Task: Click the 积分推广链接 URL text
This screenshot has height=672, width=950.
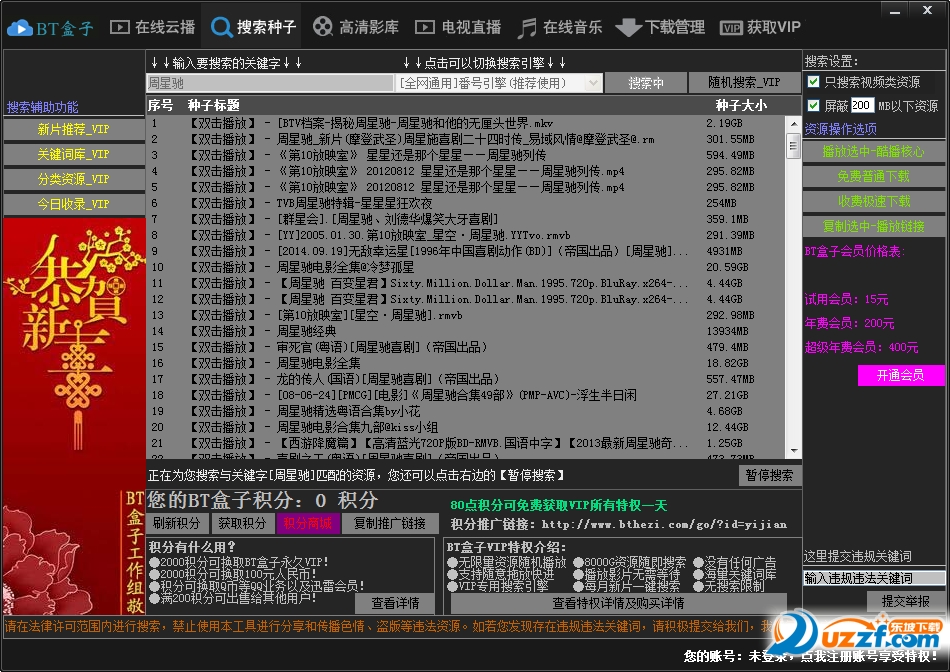Action: [x=664, y=525]
